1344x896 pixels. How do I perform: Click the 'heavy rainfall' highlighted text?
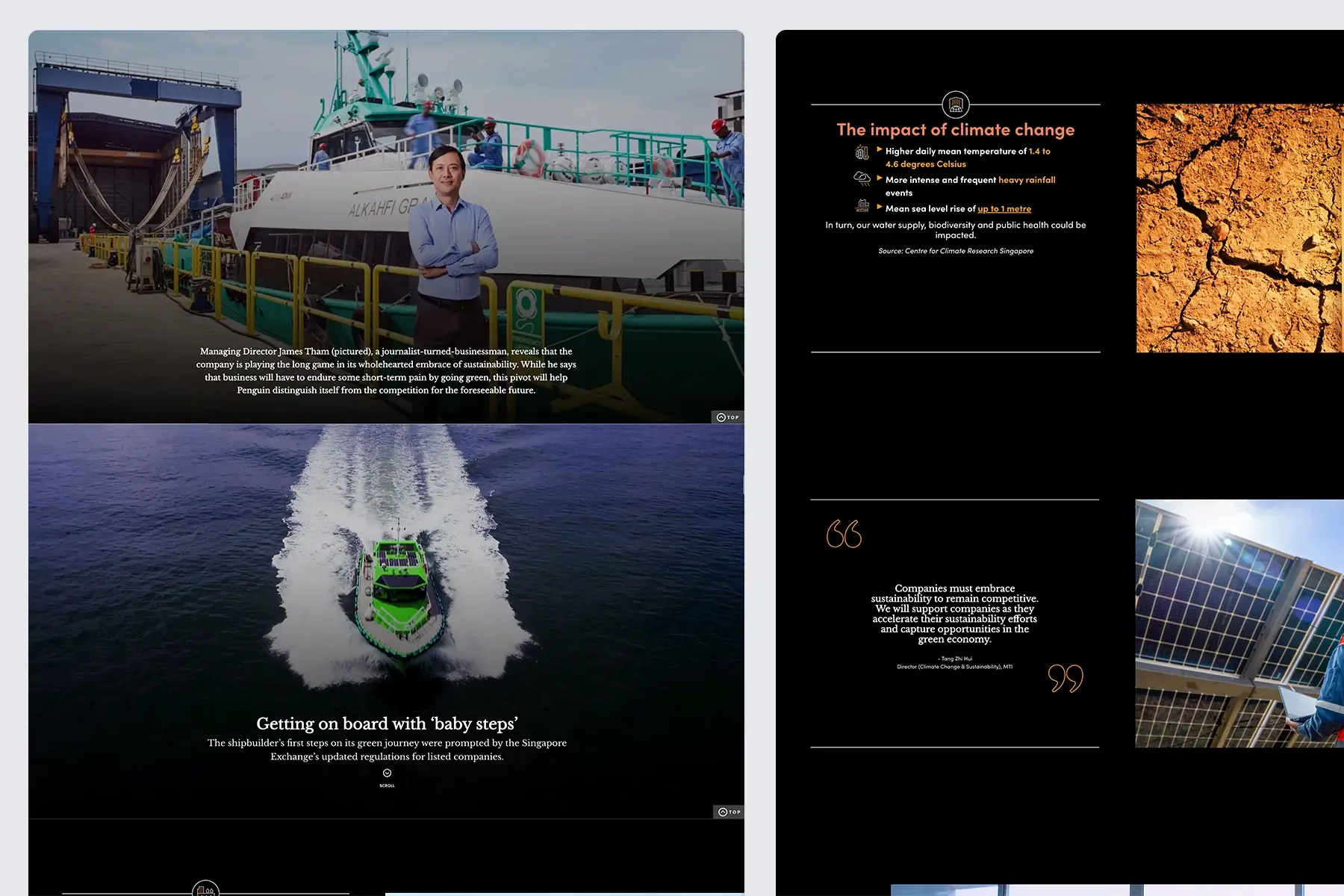click(x=1027, y=180)
